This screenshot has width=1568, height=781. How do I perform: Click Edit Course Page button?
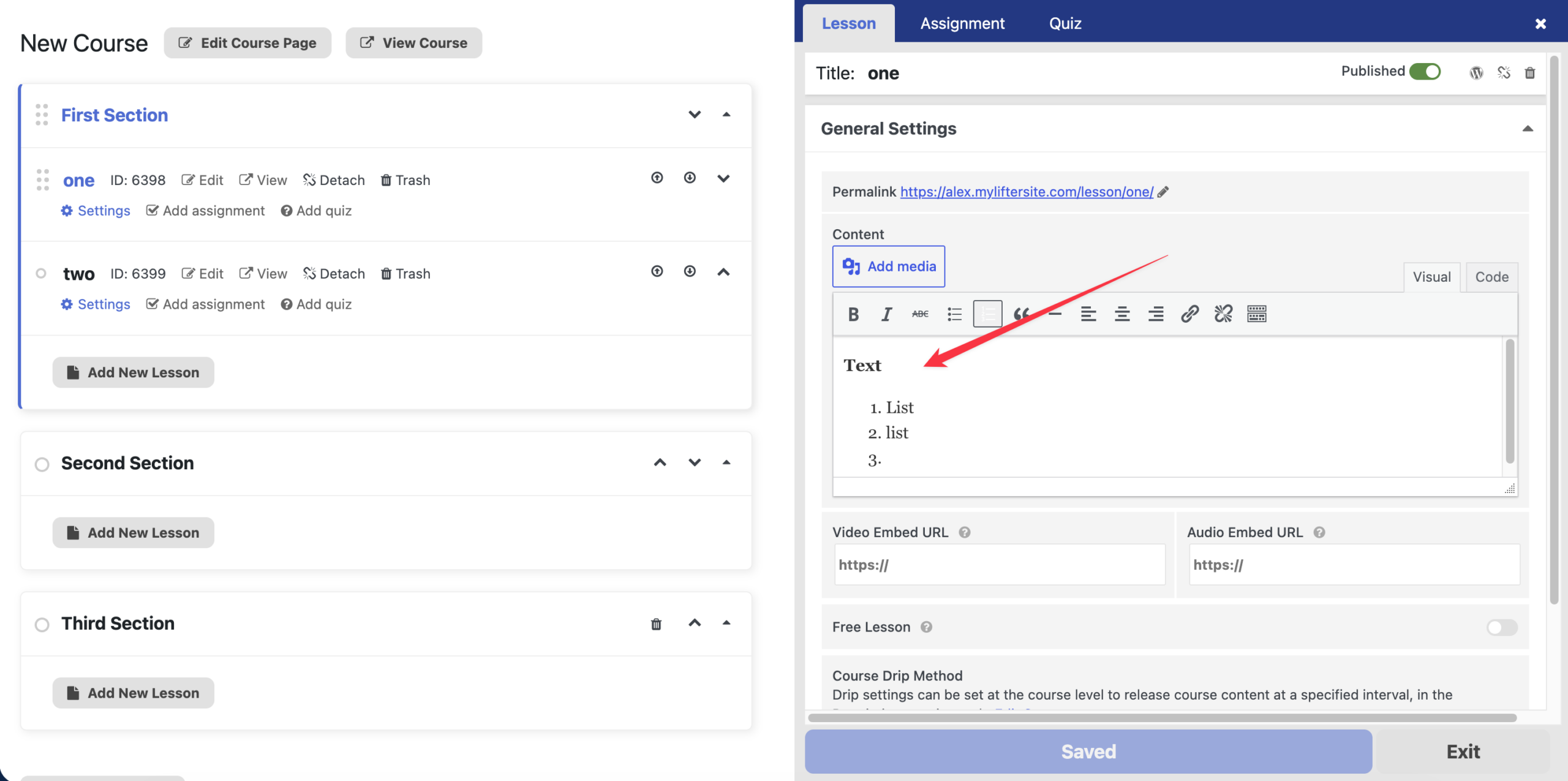tap(247, 43)
